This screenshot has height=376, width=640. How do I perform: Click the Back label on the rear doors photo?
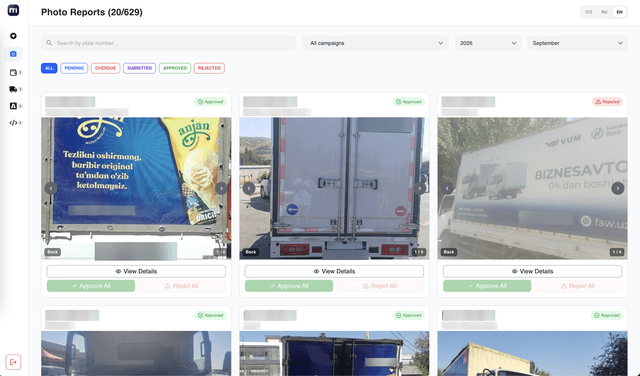pos(251,252)
